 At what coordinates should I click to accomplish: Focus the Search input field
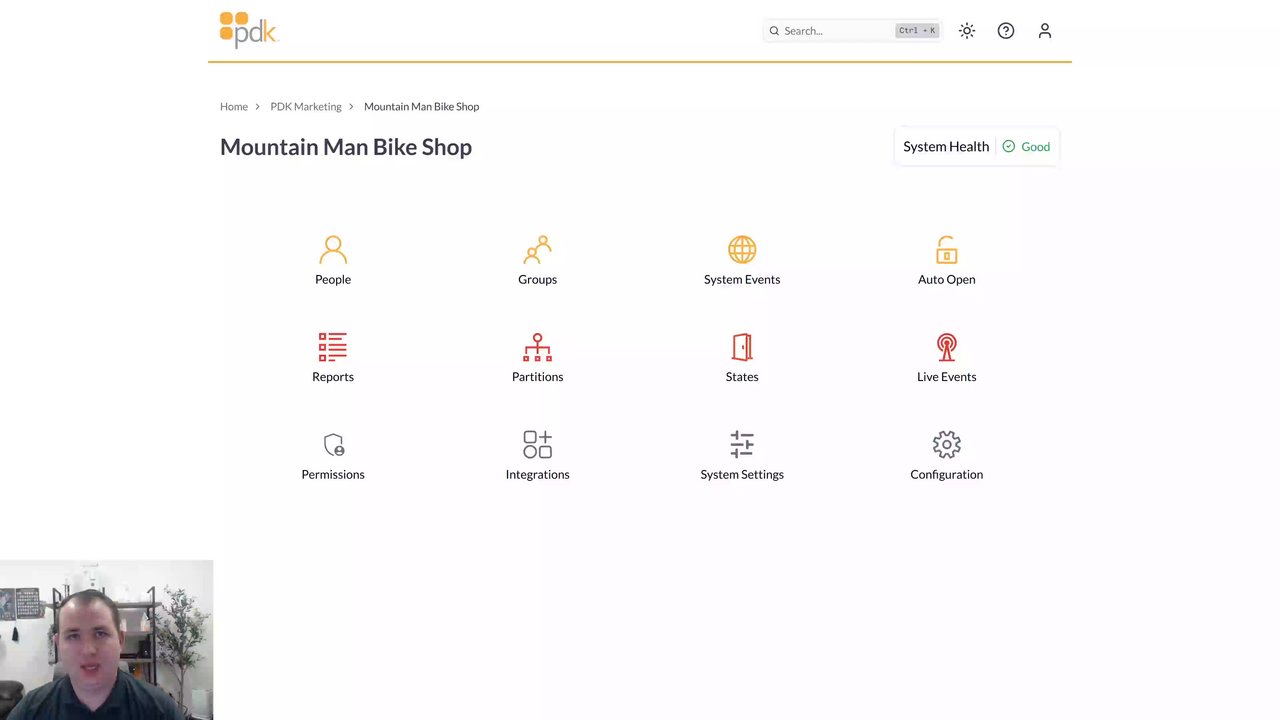(852, 31)
